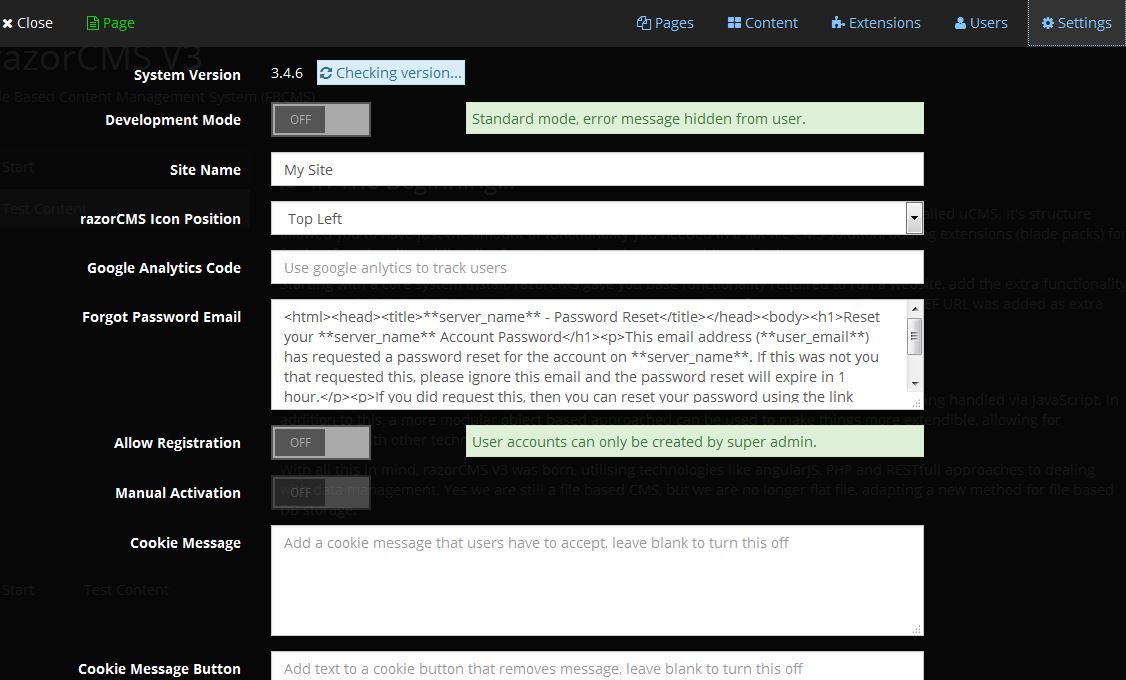1126x680 pixels.
Task: Click the System Version label
Action: pyautogui.click(x=187, y=75)
